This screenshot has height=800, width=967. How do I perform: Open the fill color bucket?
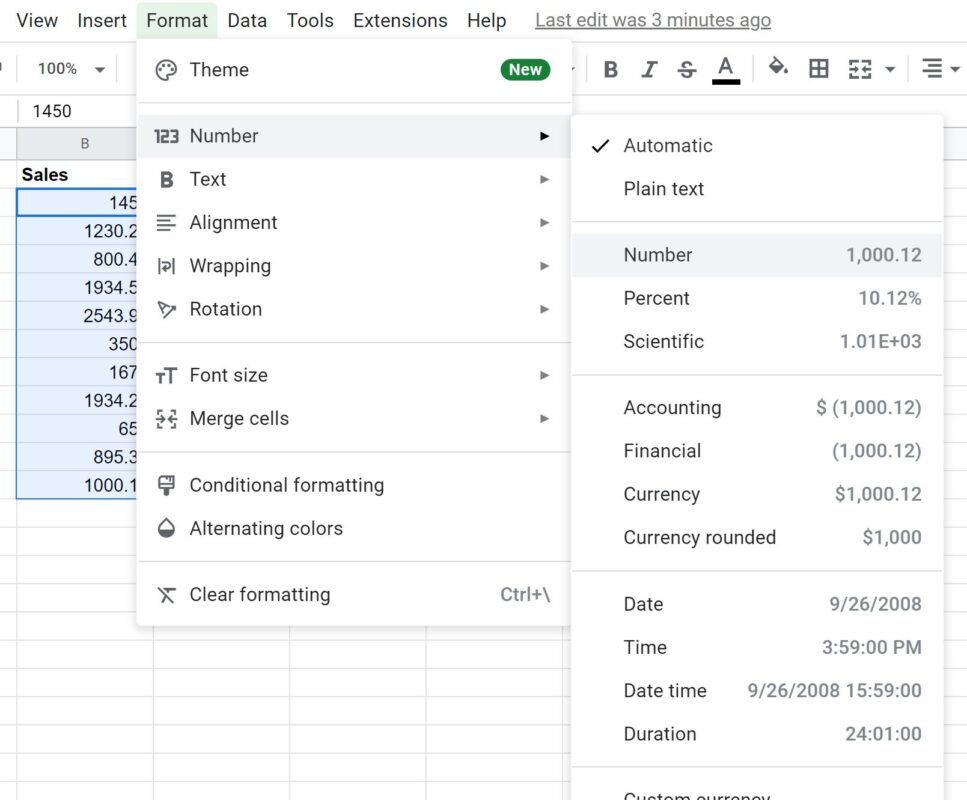(778, 67)
